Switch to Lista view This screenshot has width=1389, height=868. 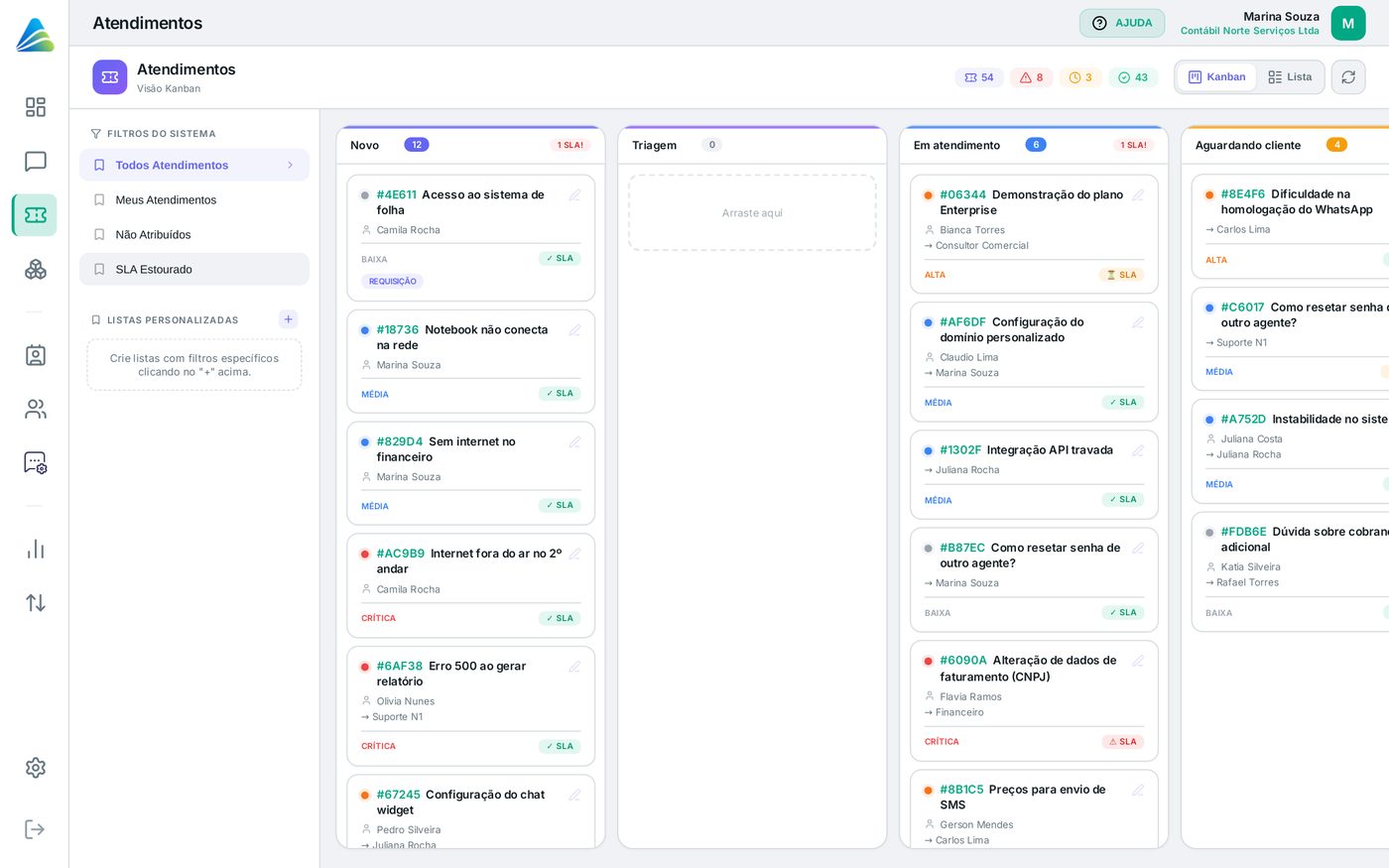(x=1290, y=77)
